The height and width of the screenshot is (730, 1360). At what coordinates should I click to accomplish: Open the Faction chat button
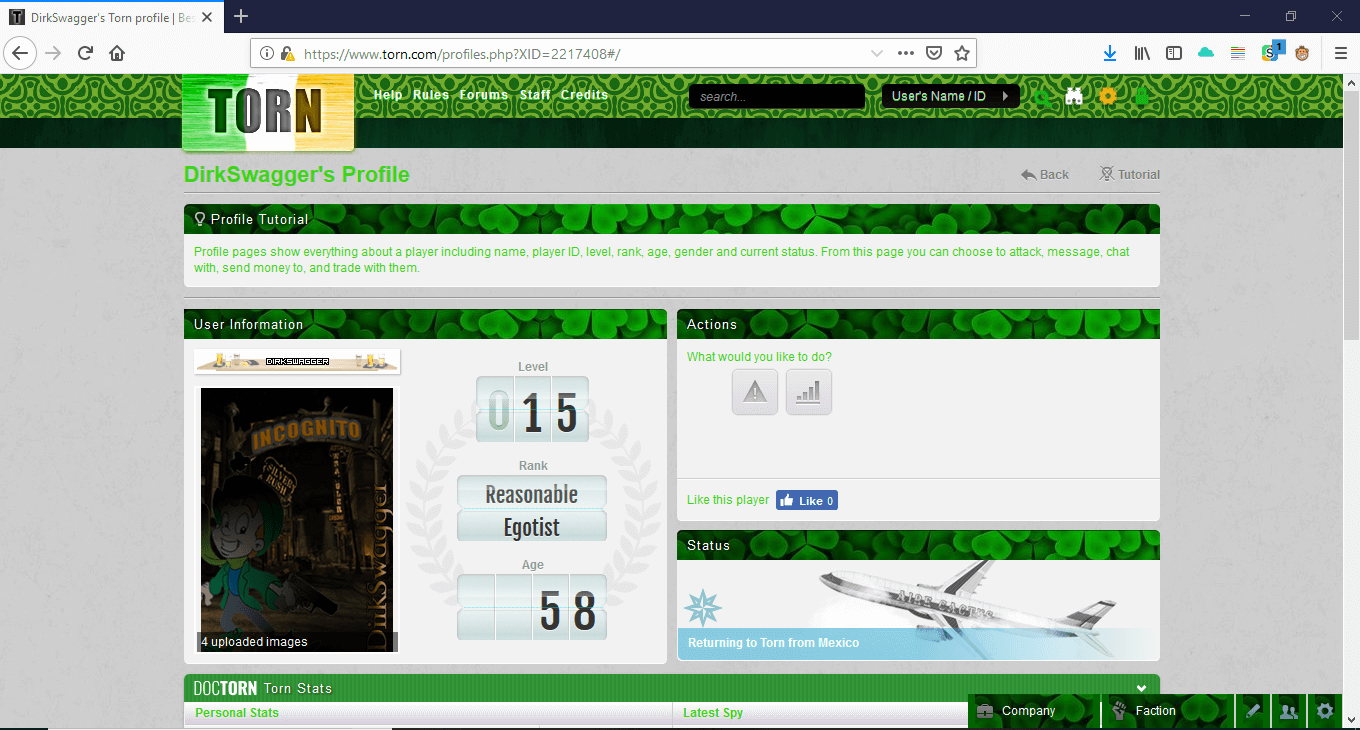1168,711
